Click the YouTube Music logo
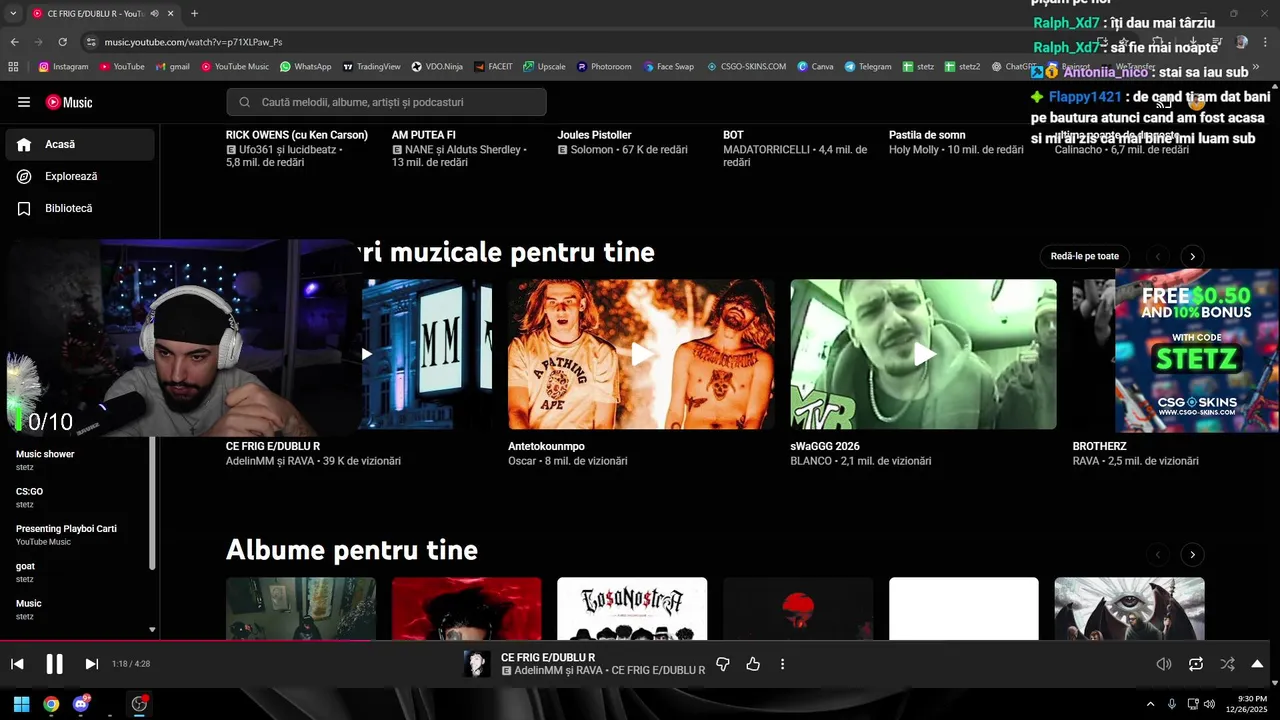 pyautogui.click(x=69, y=102)
